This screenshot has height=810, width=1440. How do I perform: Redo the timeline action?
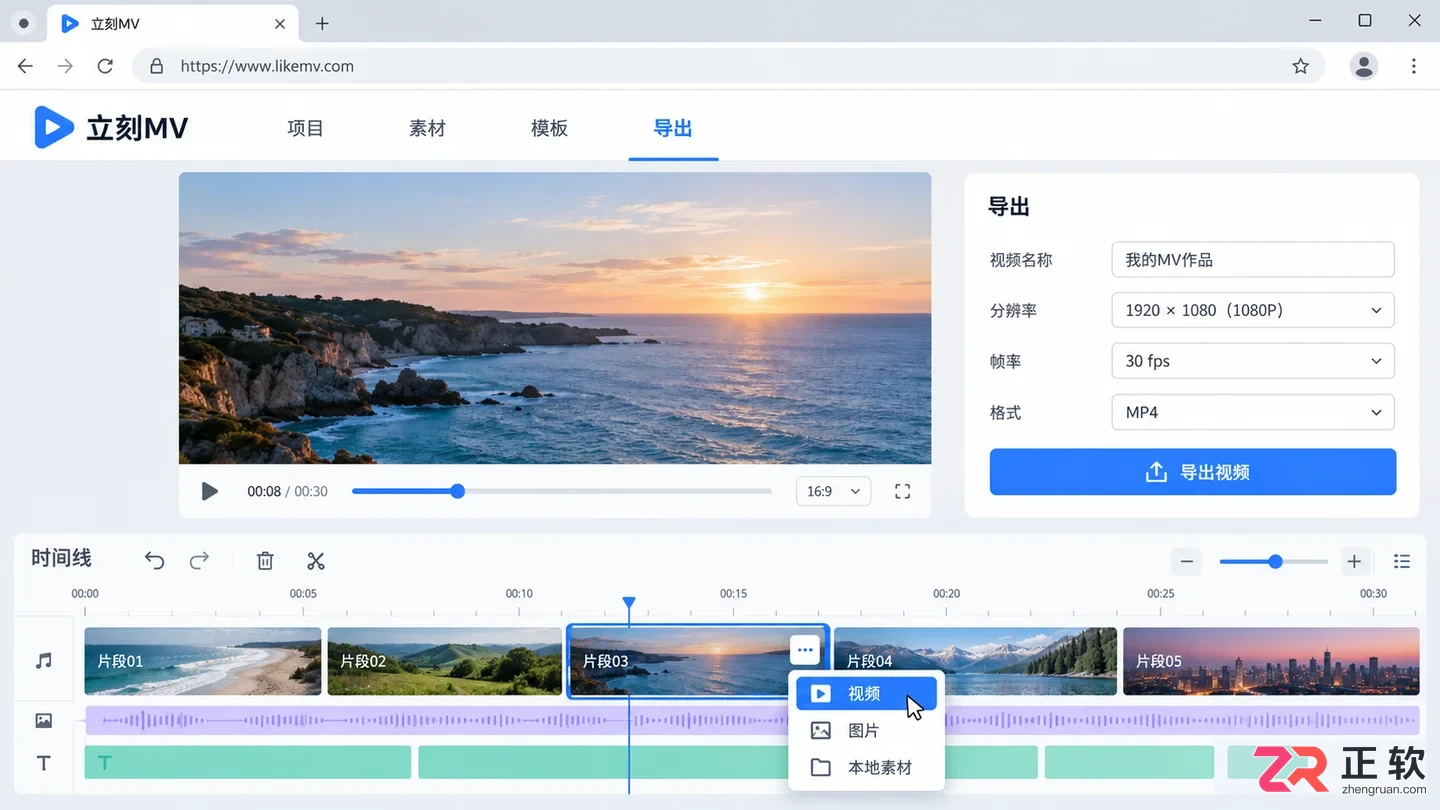(x=200, y=561)
